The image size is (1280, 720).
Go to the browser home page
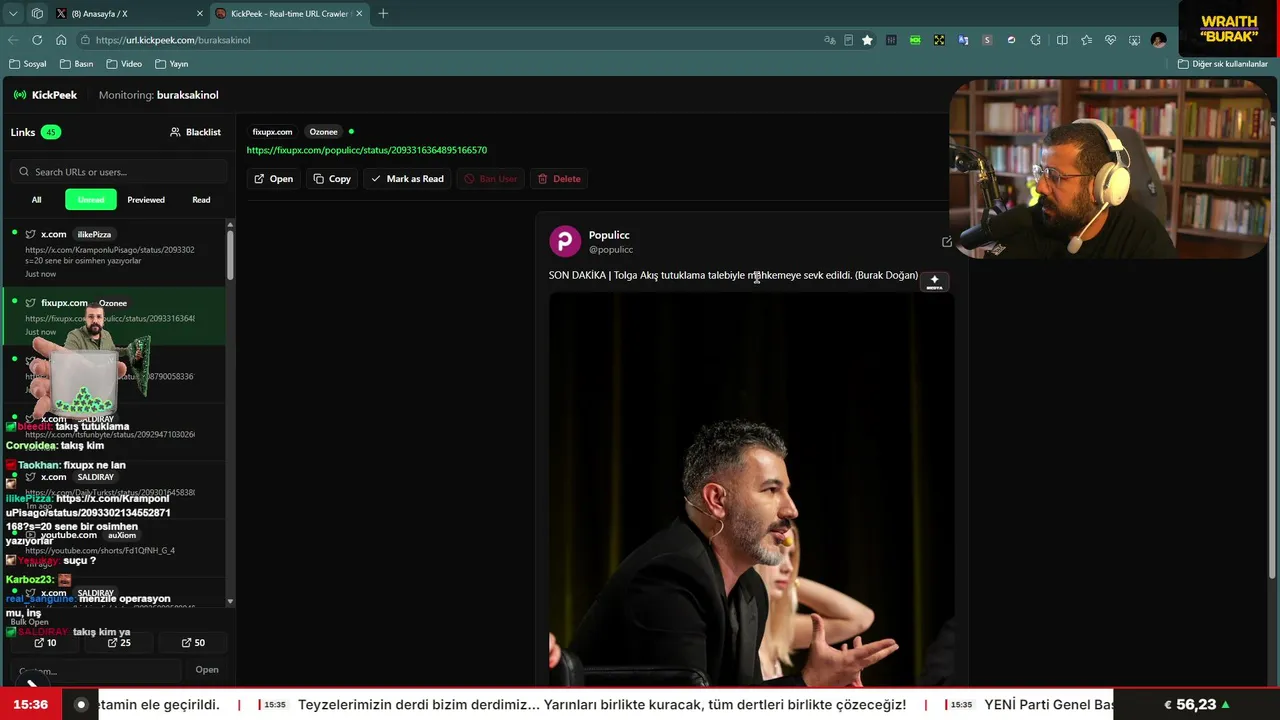[x=61, y=40]
